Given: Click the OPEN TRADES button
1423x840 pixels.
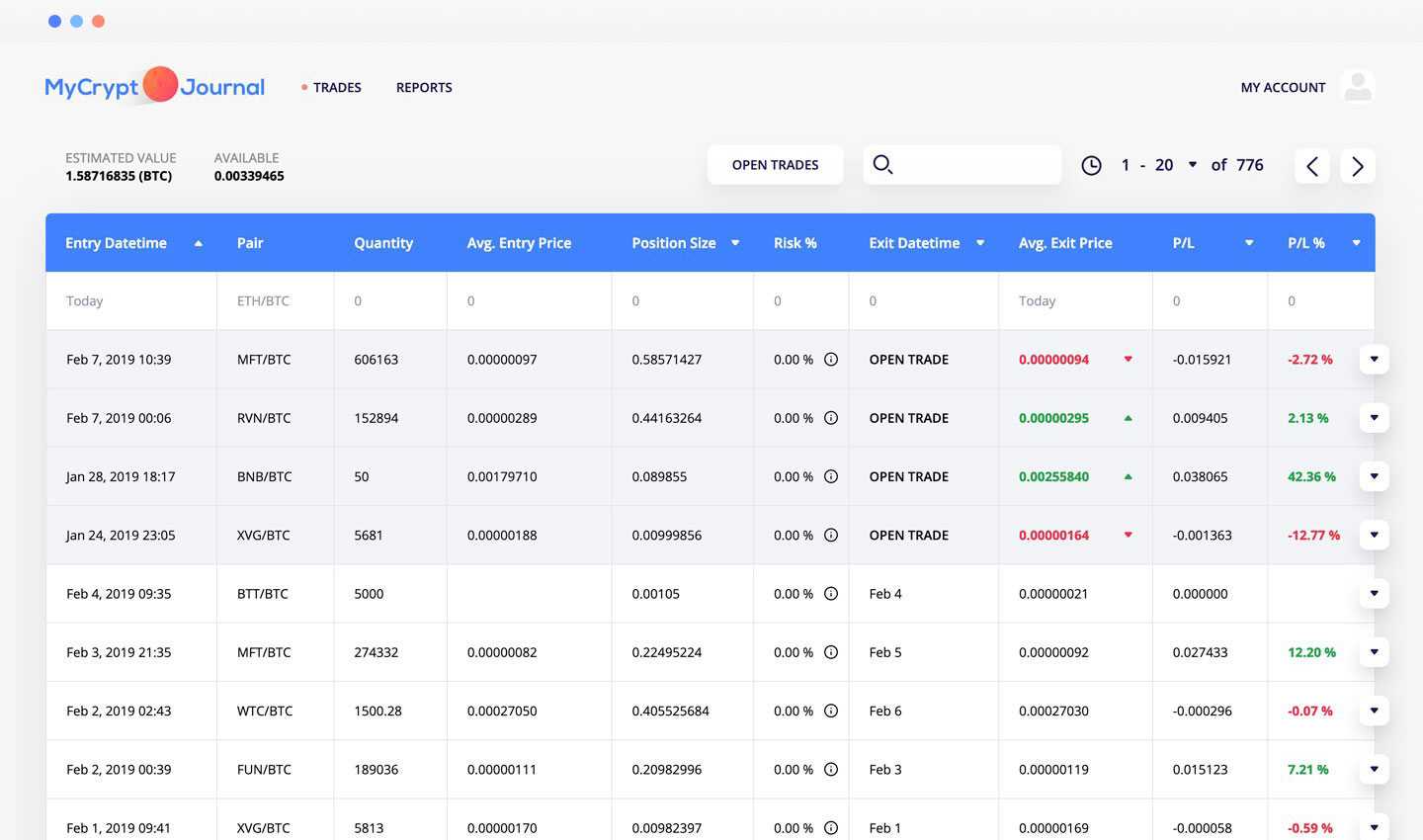Looking at the screenshot, I should click(x=776, y=165).
